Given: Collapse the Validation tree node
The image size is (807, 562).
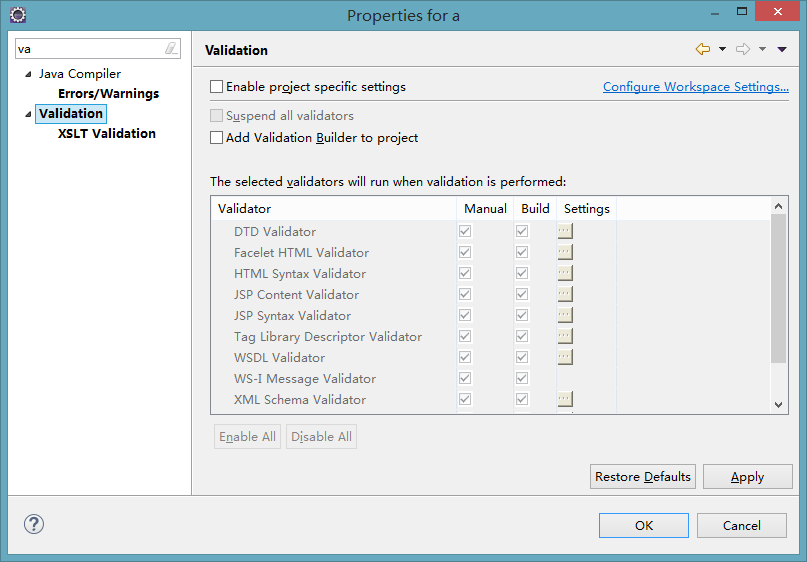Looking at the screenshot, I should click(28, 115).
